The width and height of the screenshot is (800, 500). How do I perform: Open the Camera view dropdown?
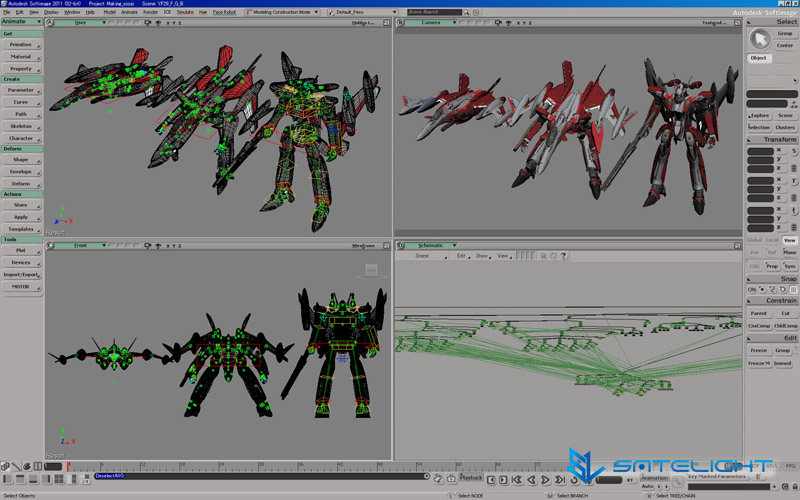(431, 23)
